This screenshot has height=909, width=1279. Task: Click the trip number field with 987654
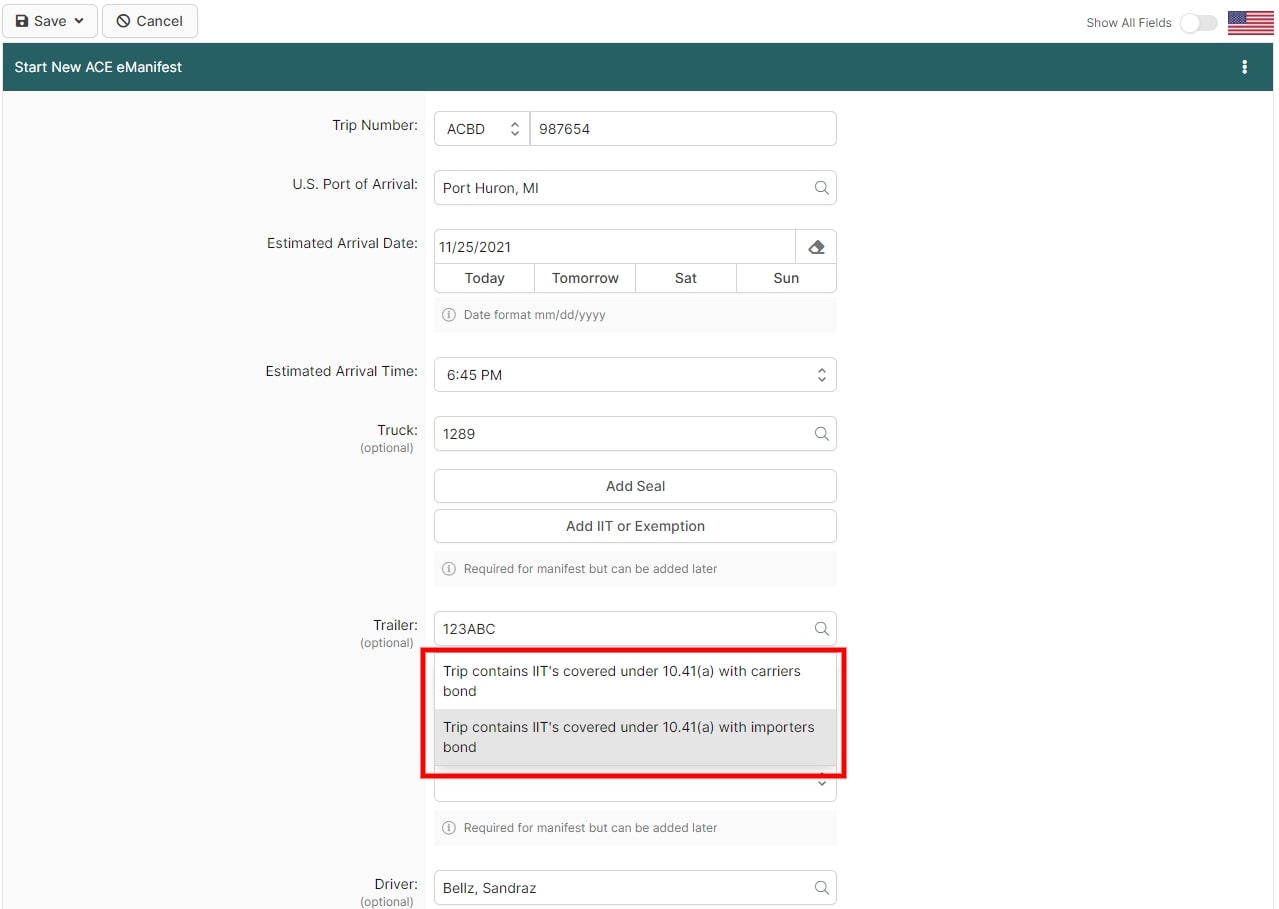[x=682, y=129]
